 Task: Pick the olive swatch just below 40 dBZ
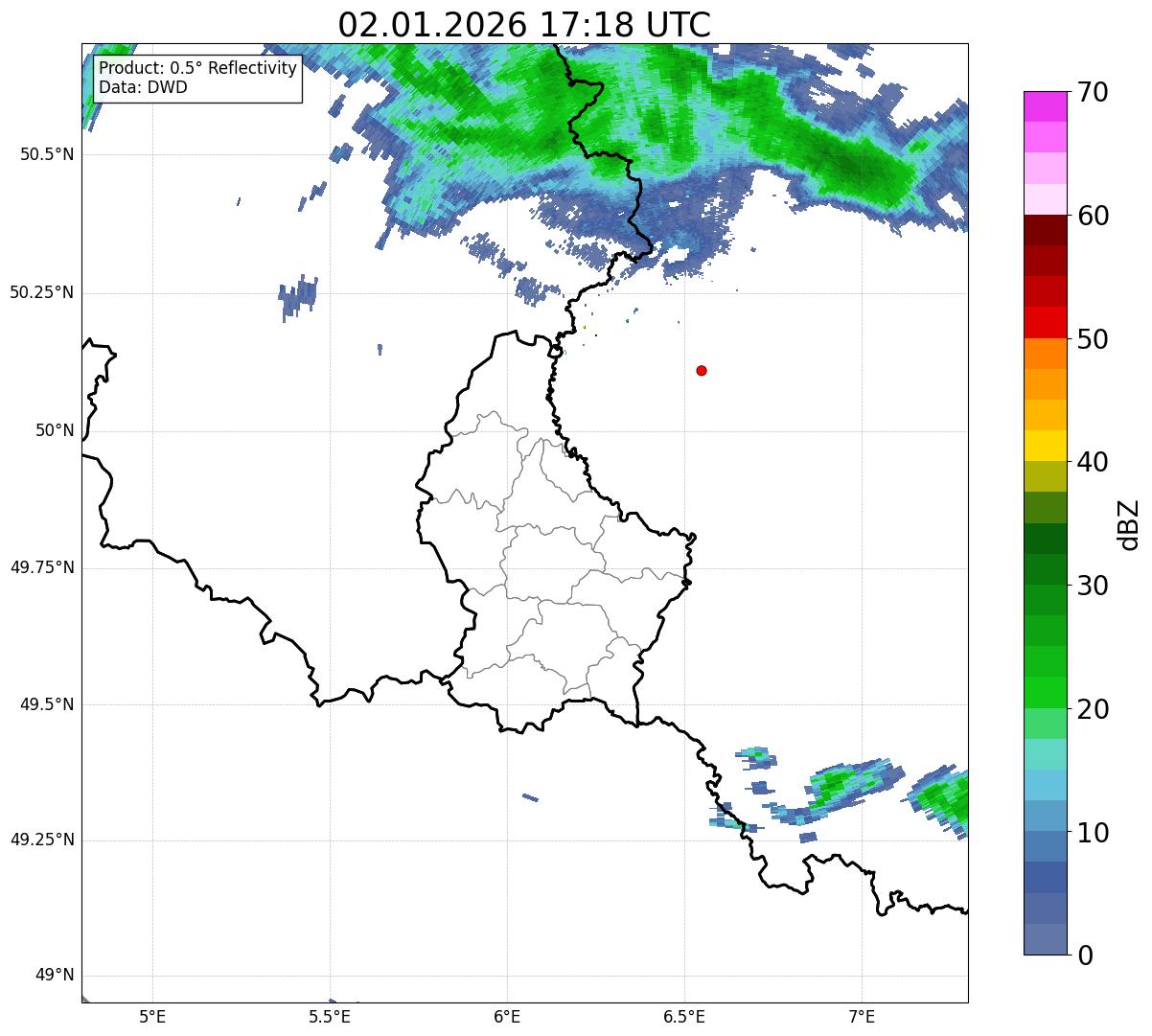pyautogui.click(x=1045, y=476)
